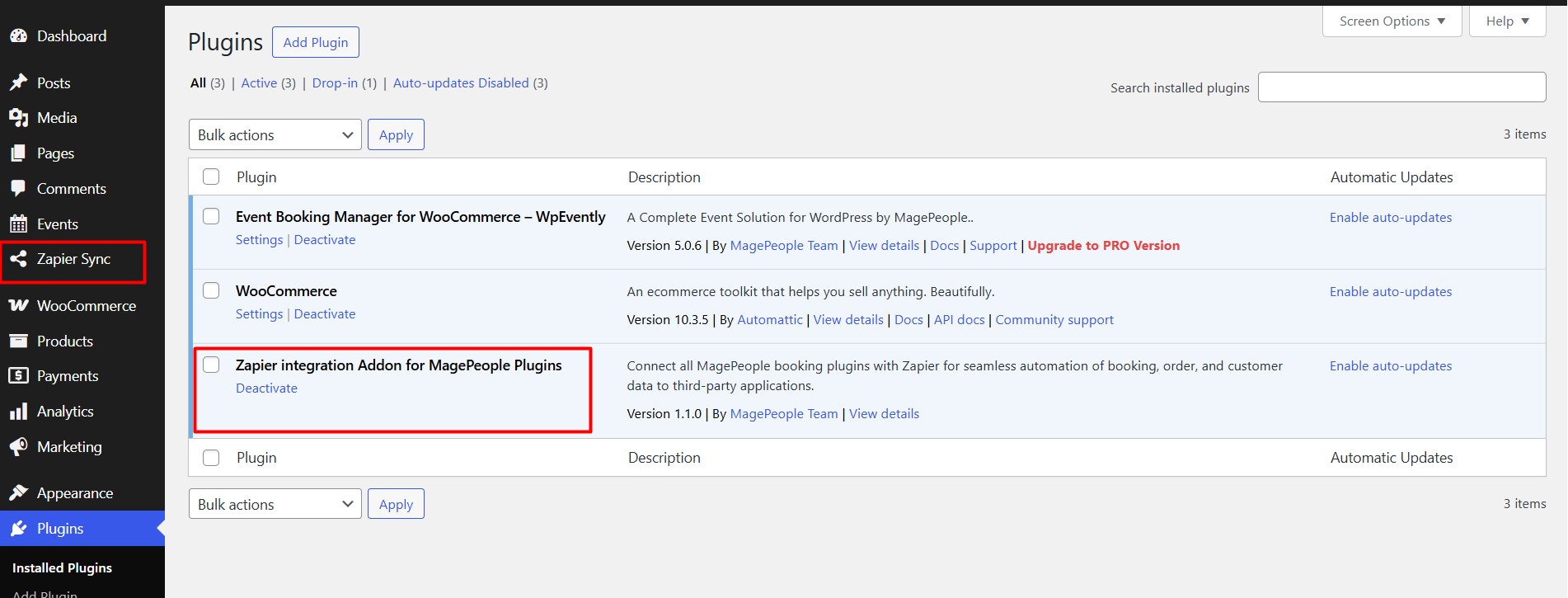Click the Zapier Sync share icon
The image size is (1568, 598).
click(18, 259)
